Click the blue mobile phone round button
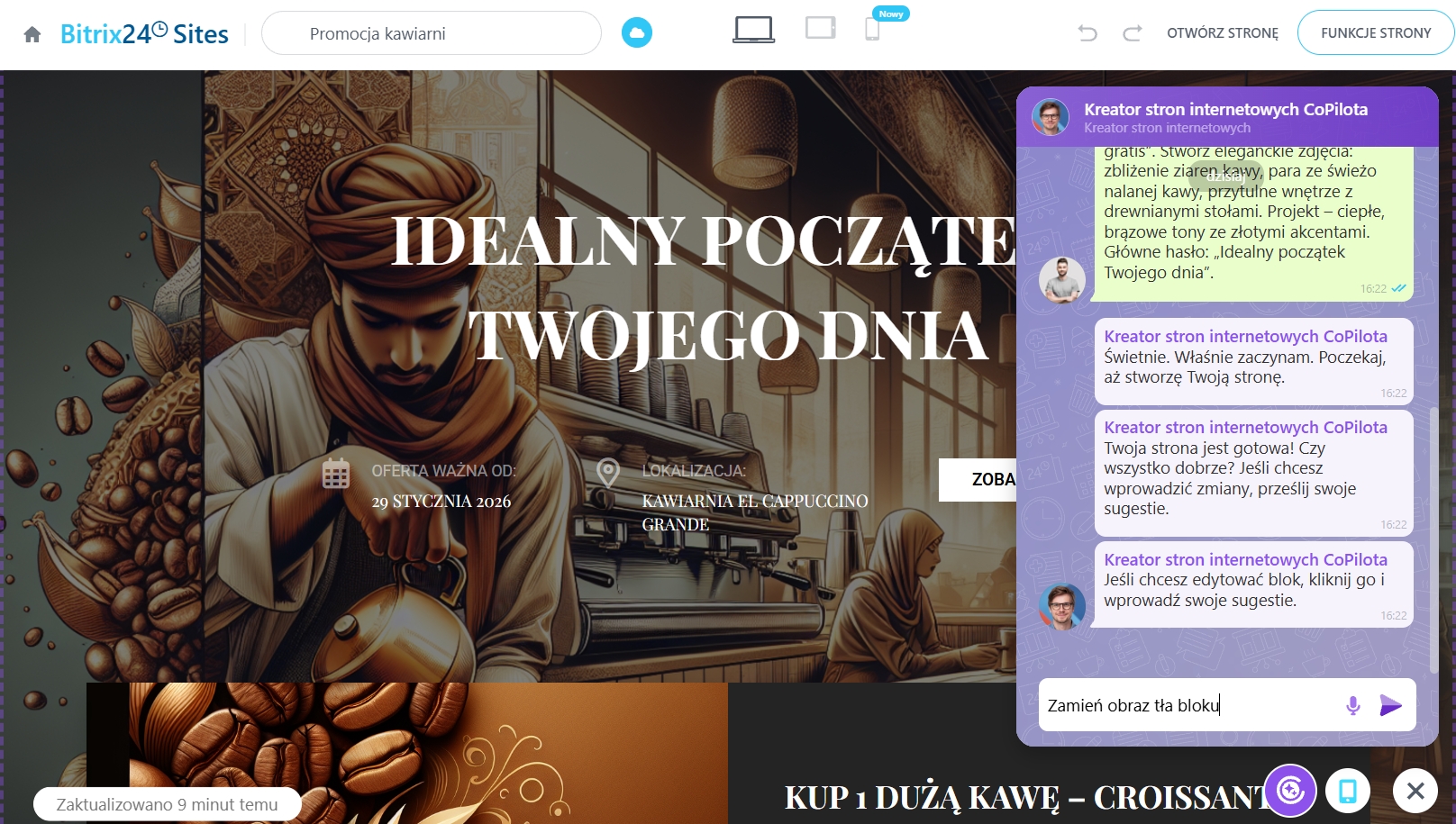The height and width of the screenshot is (824, 1456). coord(1348,791)
